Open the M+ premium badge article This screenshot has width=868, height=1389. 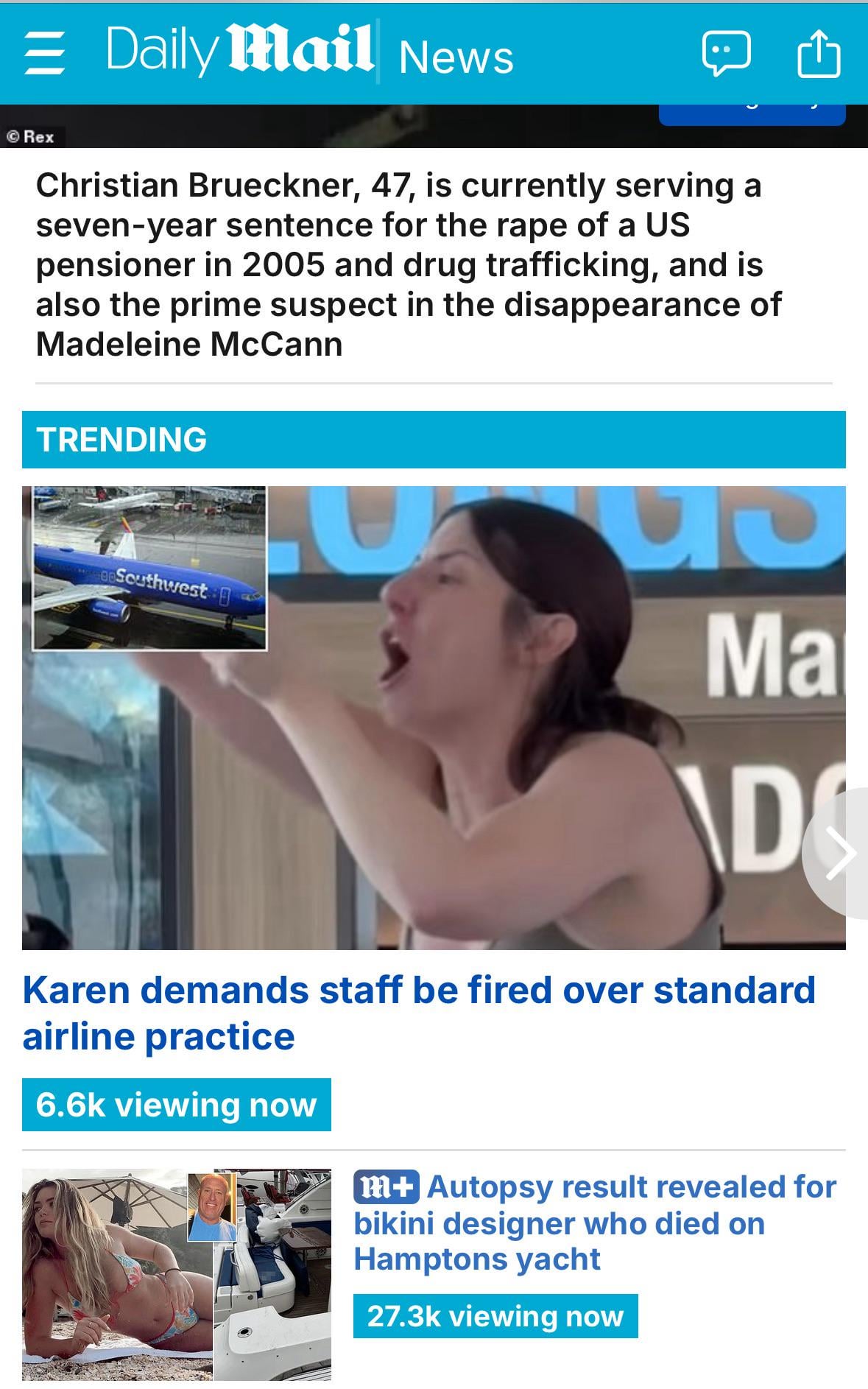pos(387,1186)
